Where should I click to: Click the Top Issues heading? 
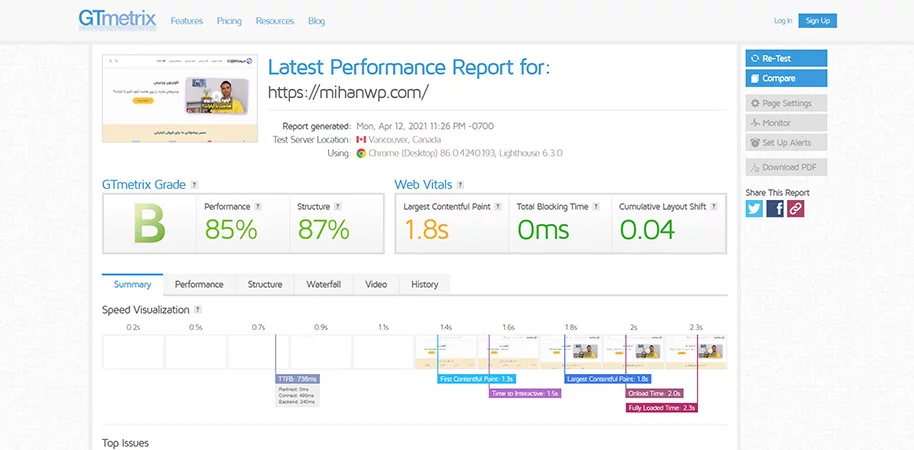click(125, 443)
